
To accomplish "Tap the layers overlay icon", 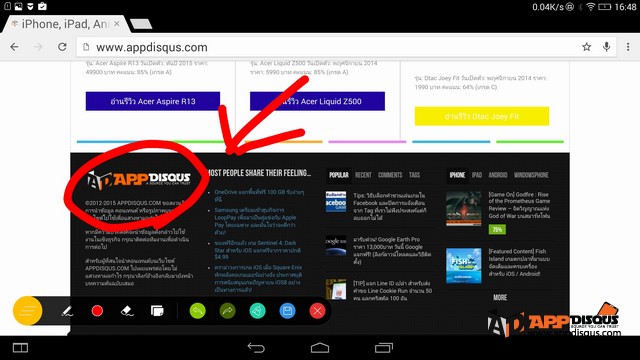I will [x=157, y=311].
